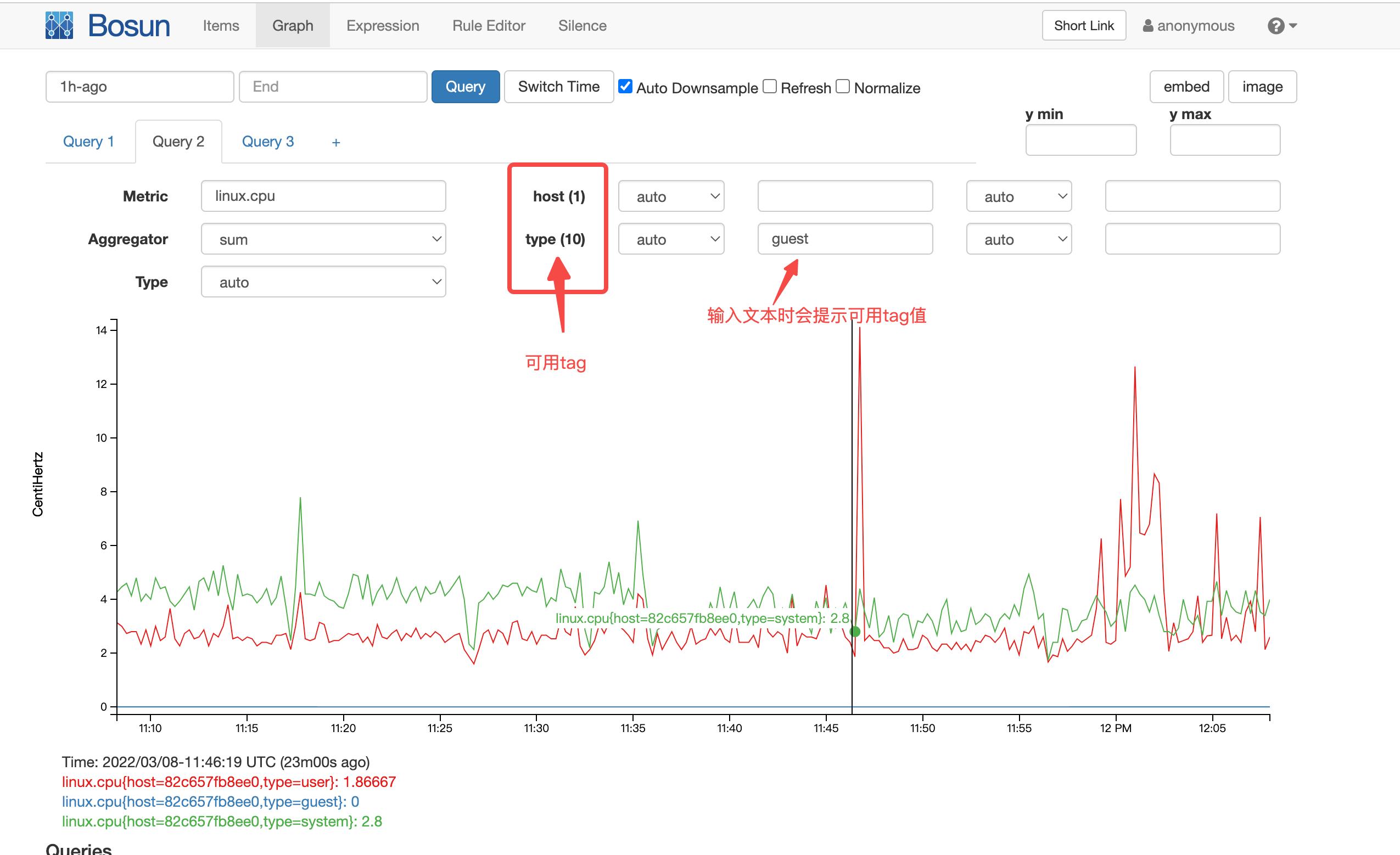Go to the Items page
The width and height of the screenshot is (1400, 855).
point(221,26)
